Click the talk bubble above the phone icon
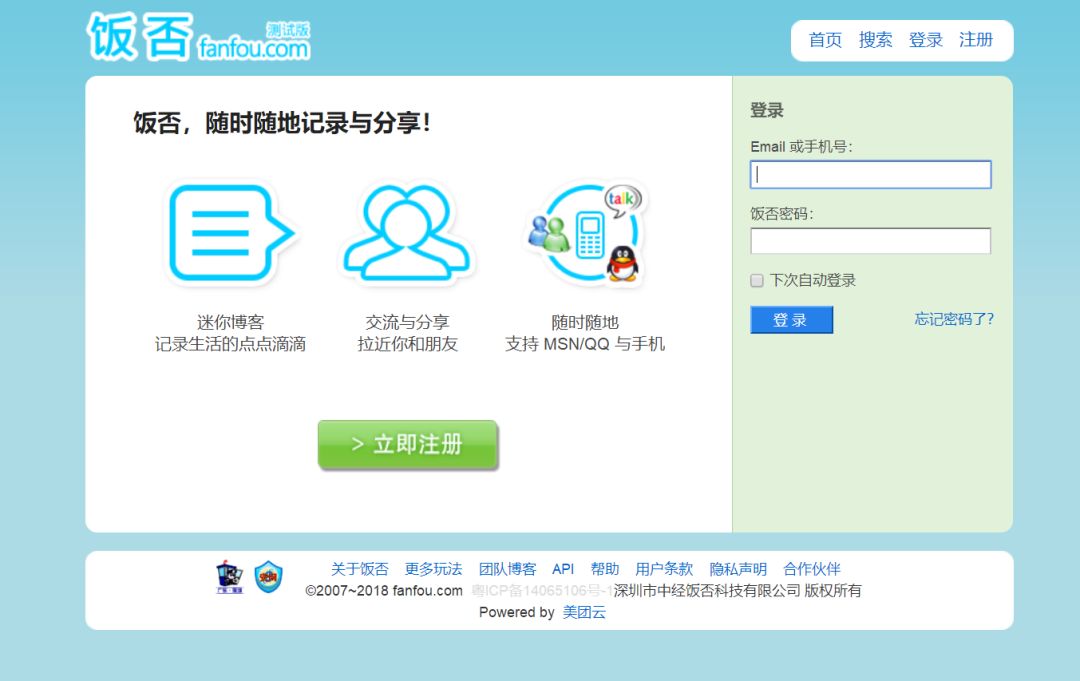This screenshot has width=1080, height=681. pos(626,198)
